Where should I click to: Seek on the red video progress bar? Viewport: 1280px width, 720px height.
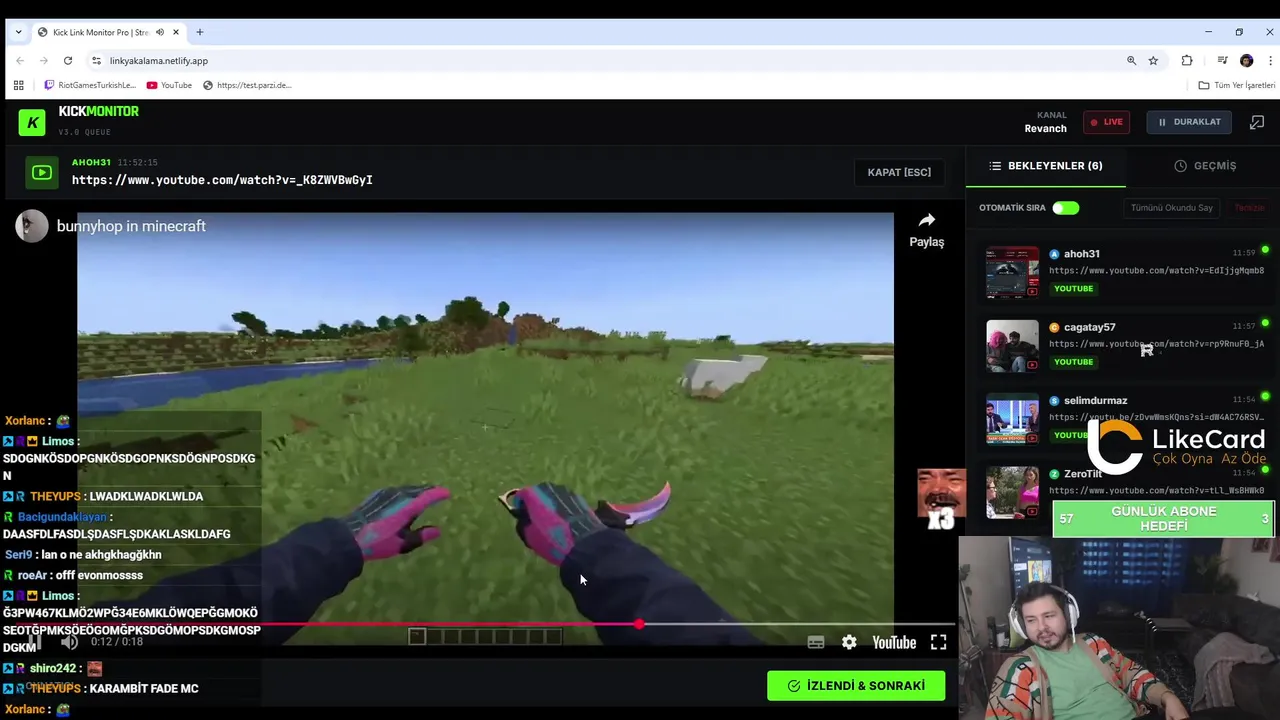click(x=484, y=624)
